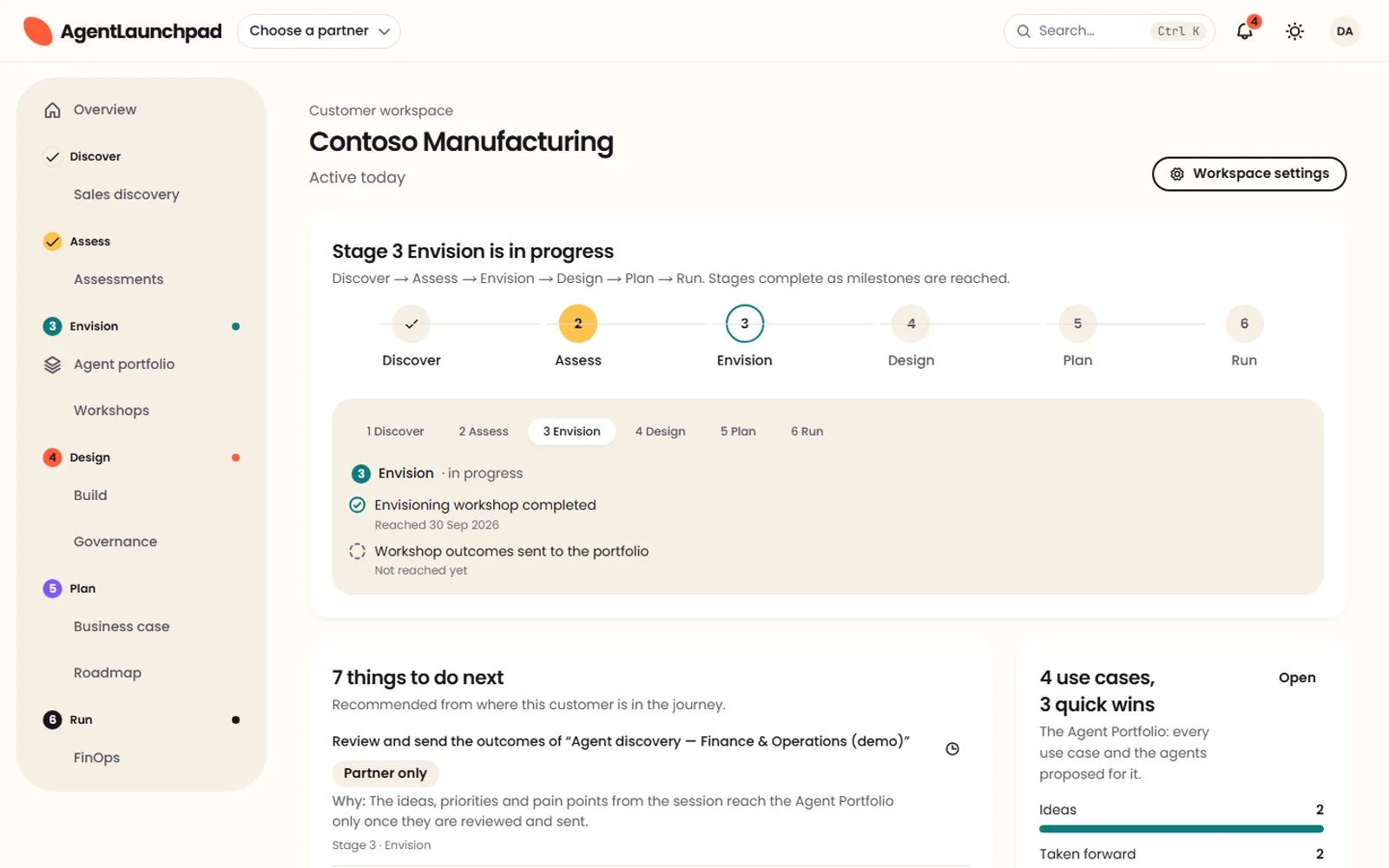The height and width of the screenshot is (868, 1389).
Task: Click the orange Assess stage 2 circle
Action: (x=578, y=324)
